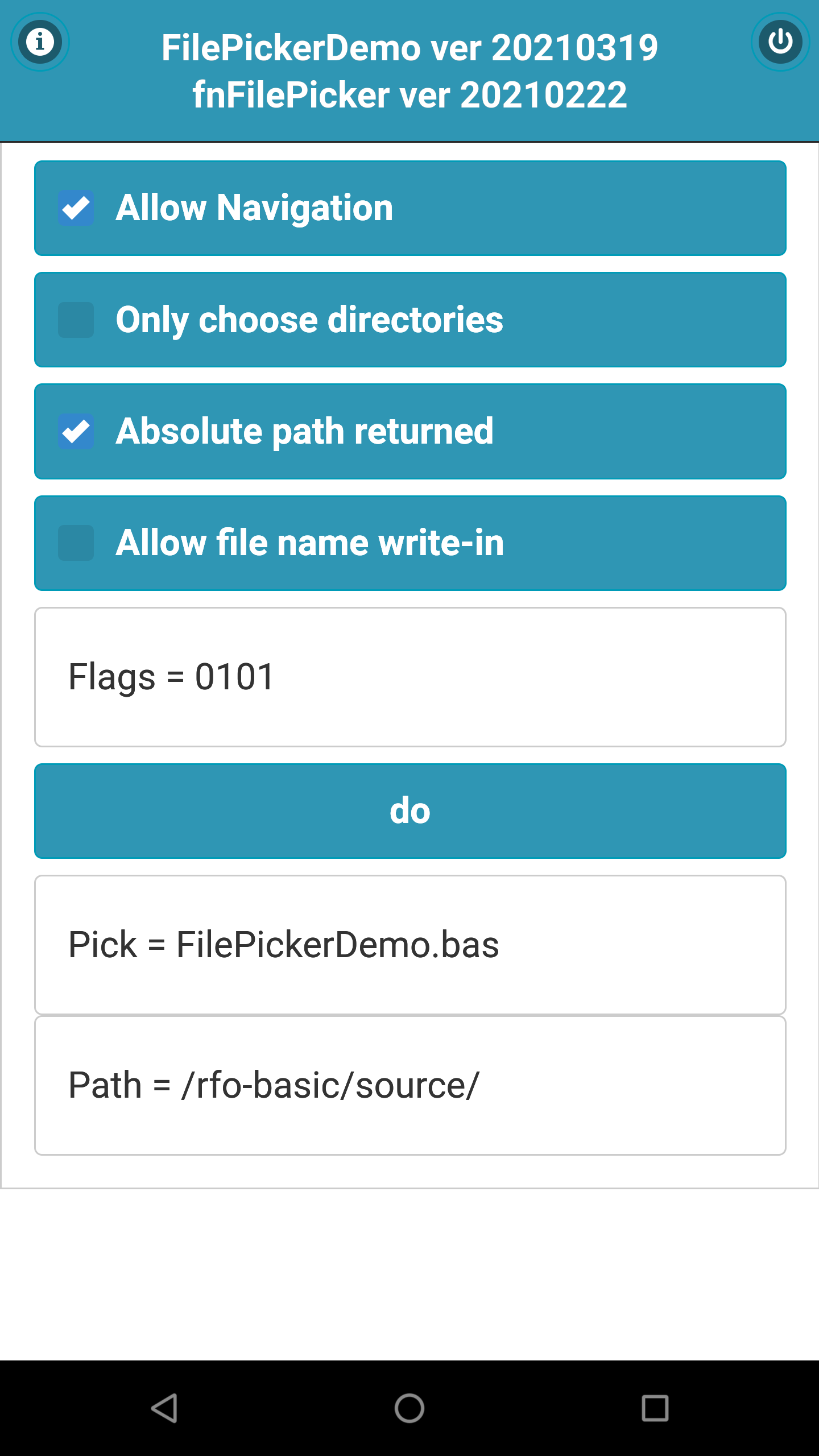Enable the Only choose directories checkbox
The image size is (819, 1456).
click(76, 320)
